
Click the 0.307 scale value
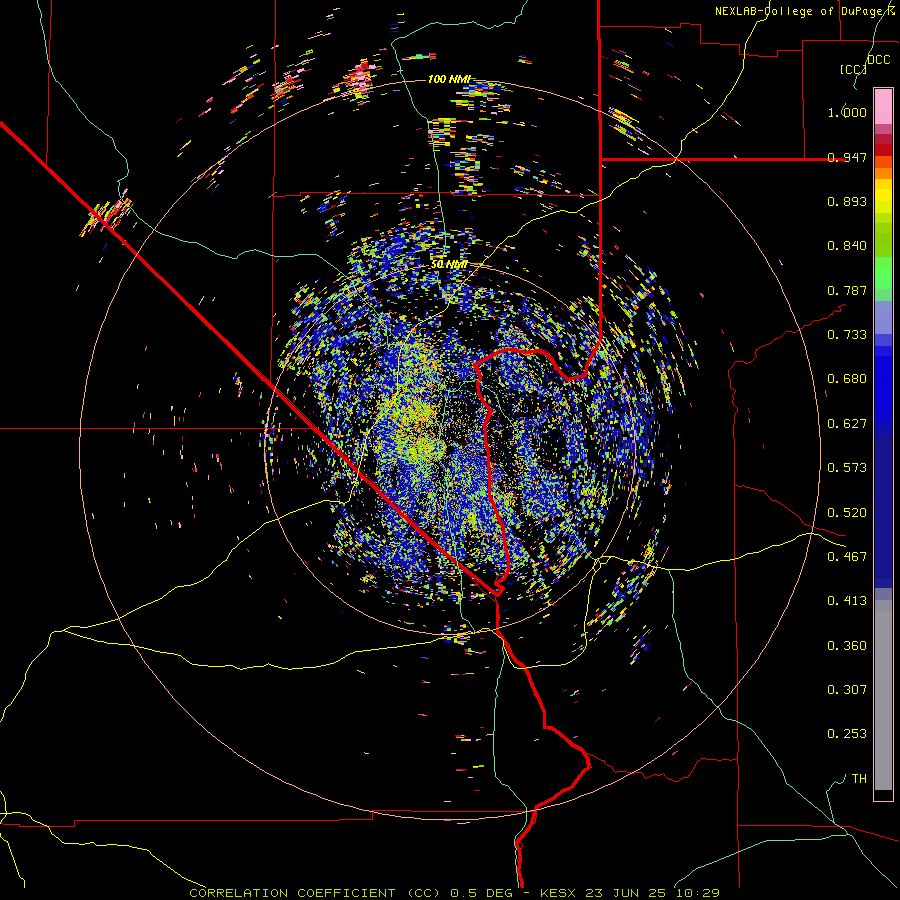(x=847, y=690)
